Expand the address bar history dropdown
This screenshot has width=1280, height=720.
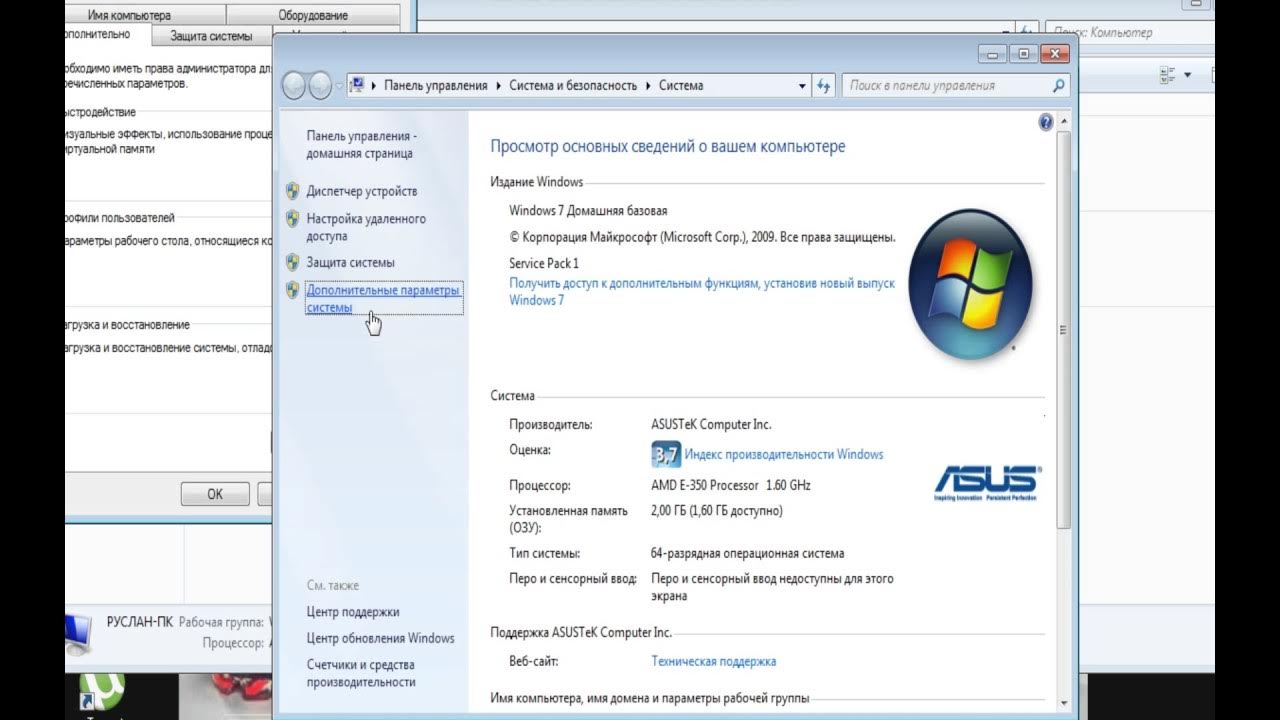[x=802, y=86]
